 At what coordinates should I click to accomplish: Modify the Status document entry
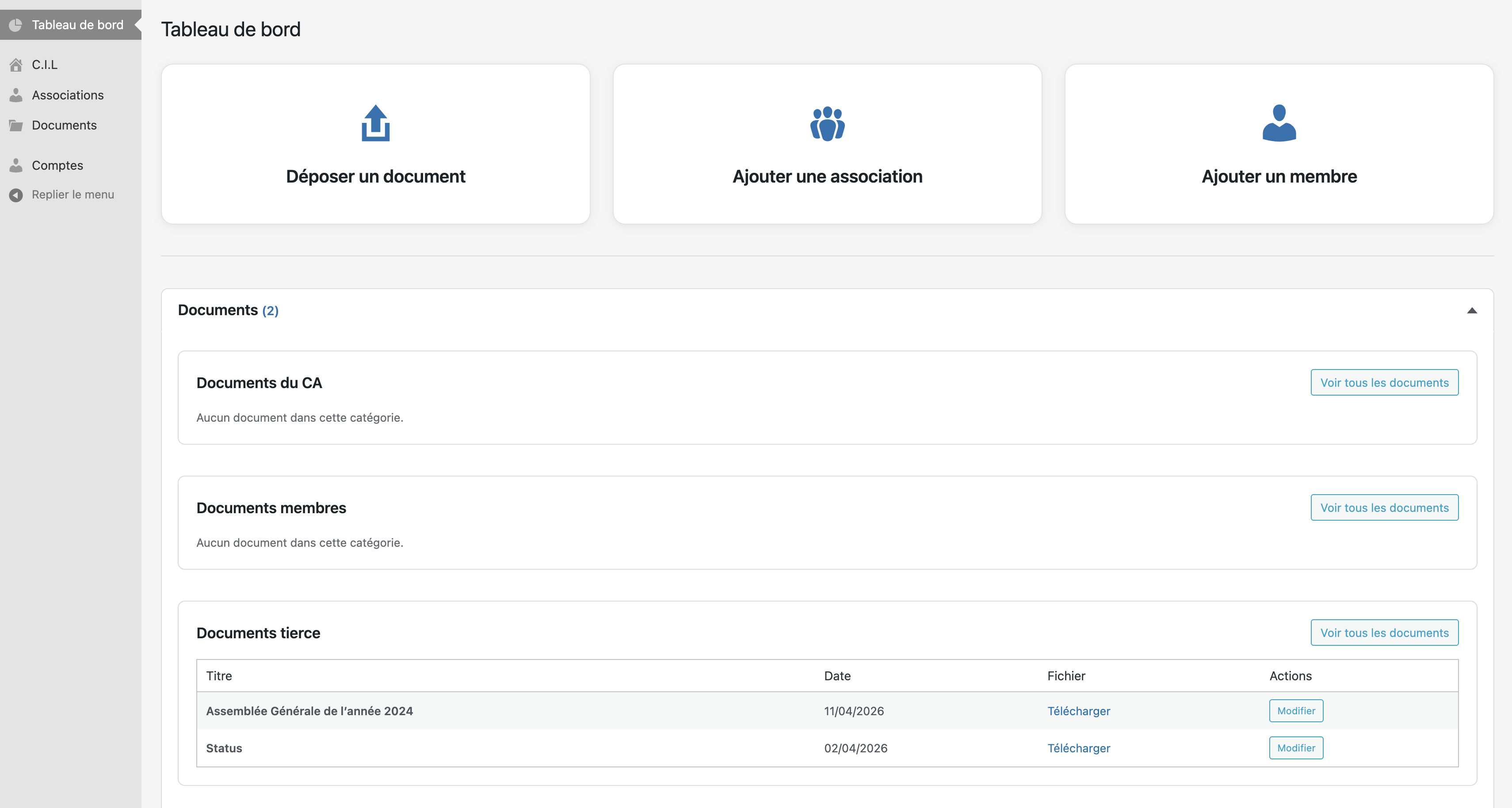[x=1296, y=747]
